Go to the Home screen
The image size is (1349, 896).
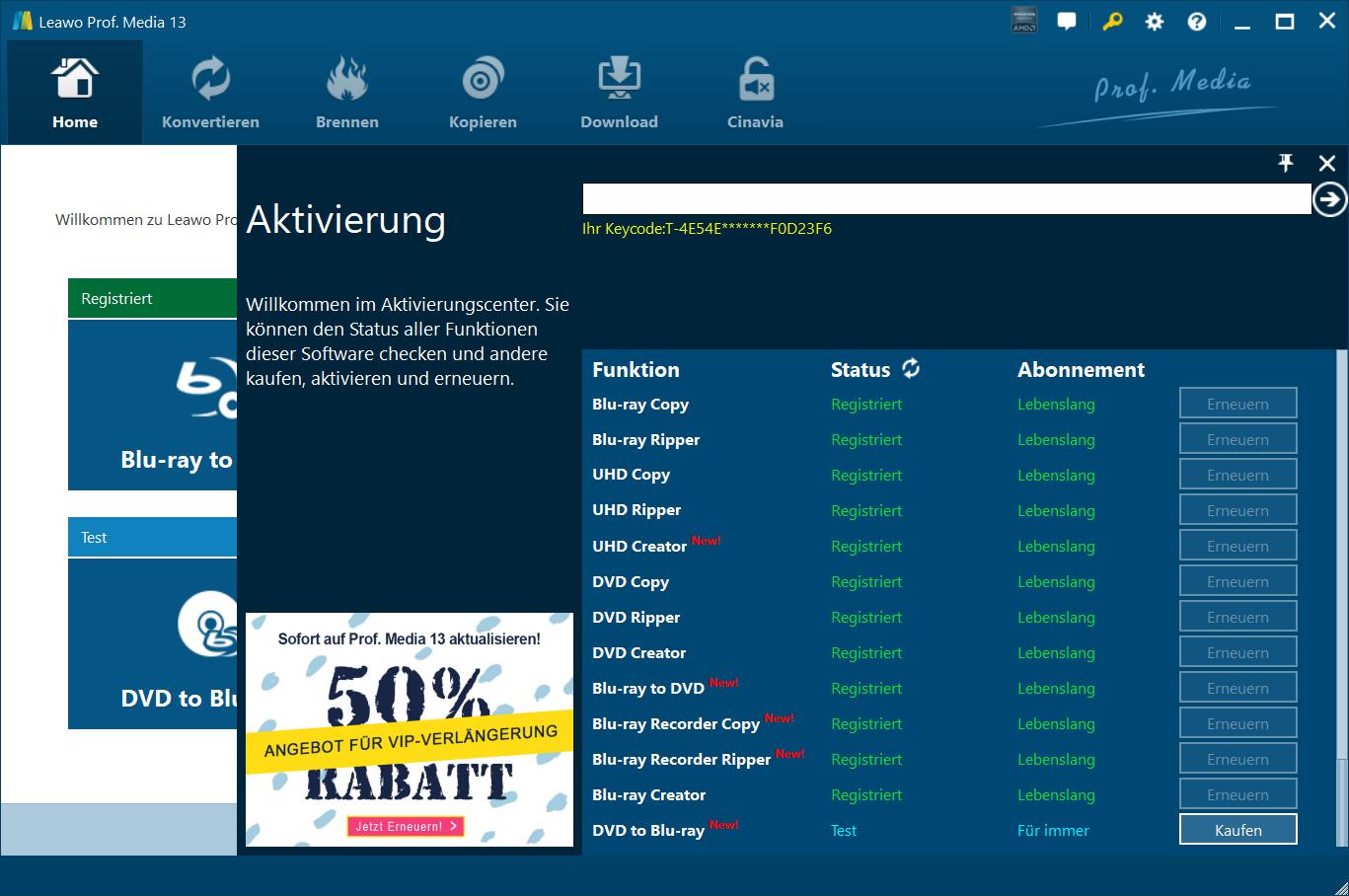tap(75, 94)
